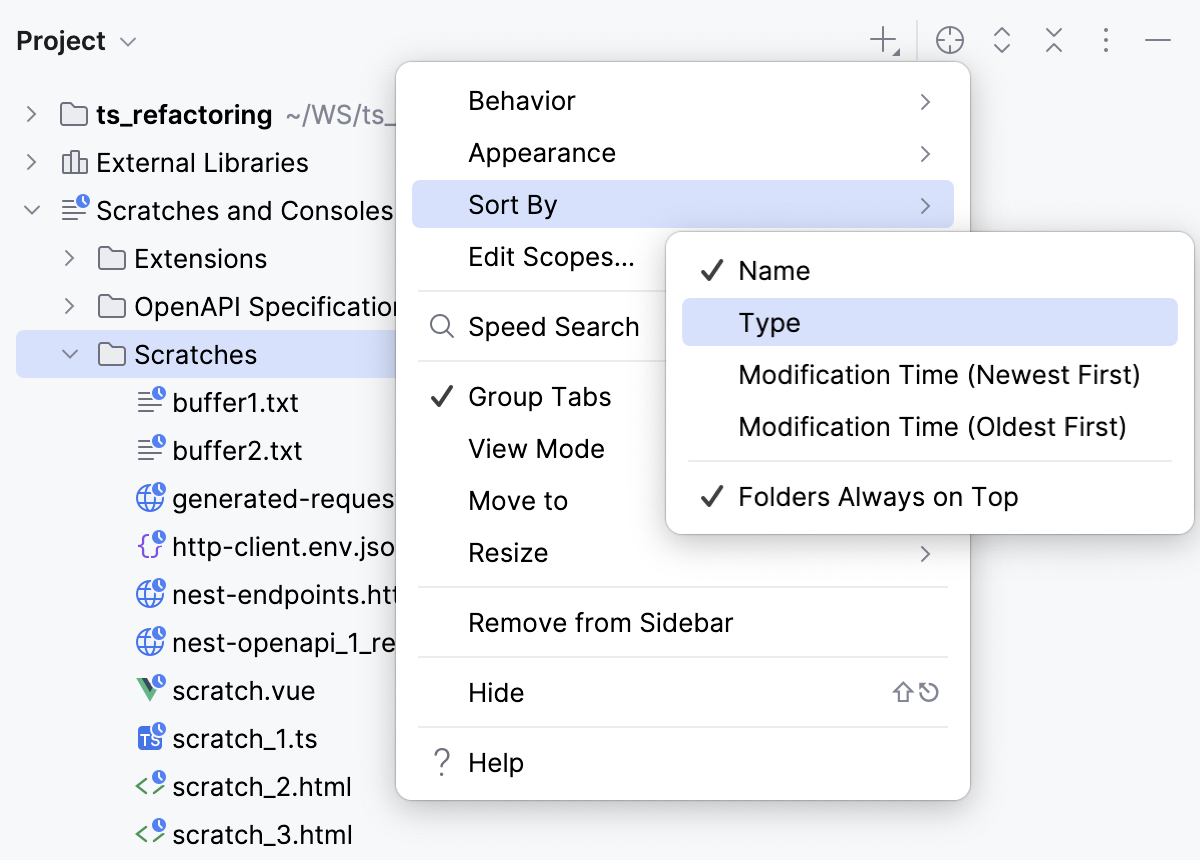The height and width of the screenshot is (860, 1200).
Task: Click the New File or Directory plus icon
Action: tap(883, 40)
